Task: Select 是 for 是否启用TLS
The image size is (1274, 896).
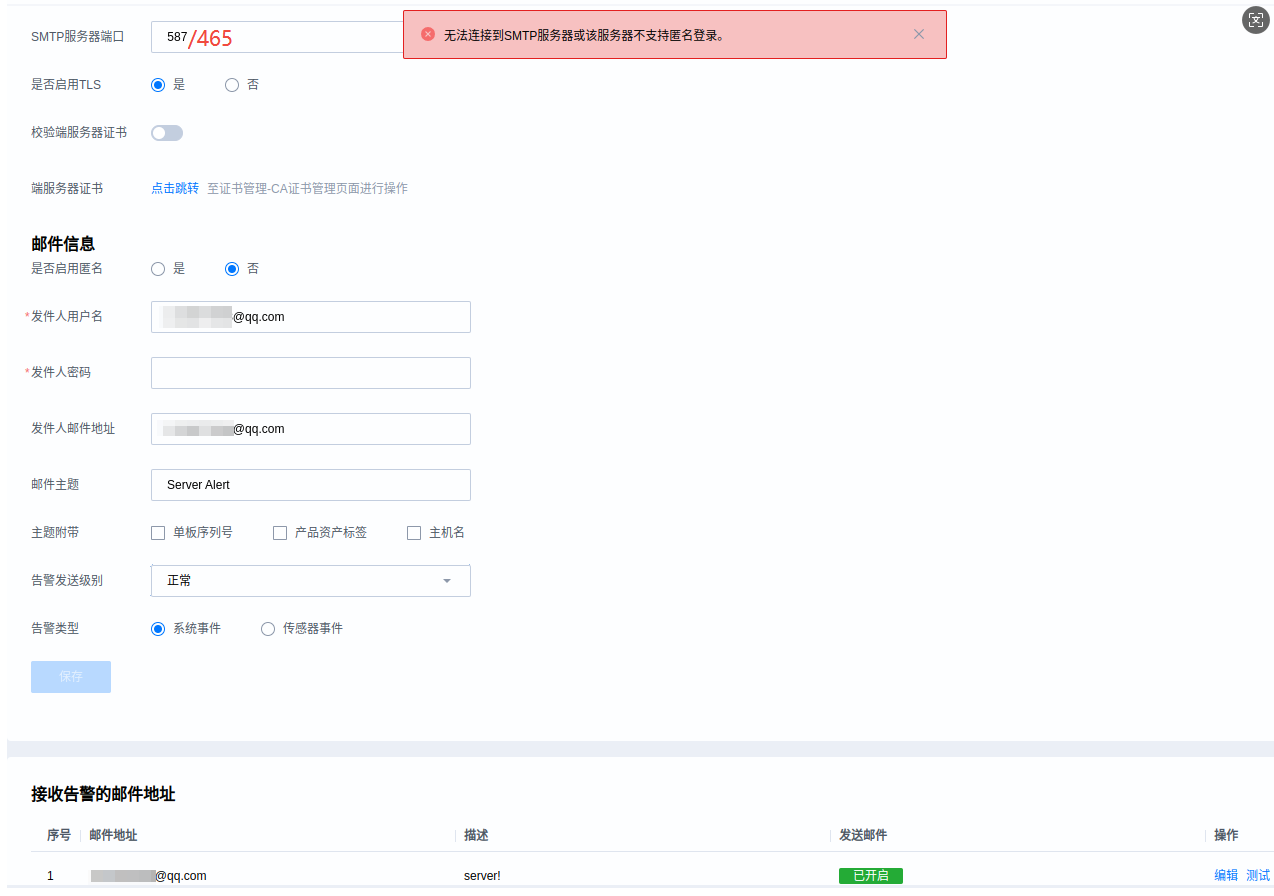Action: coord(158,85)
